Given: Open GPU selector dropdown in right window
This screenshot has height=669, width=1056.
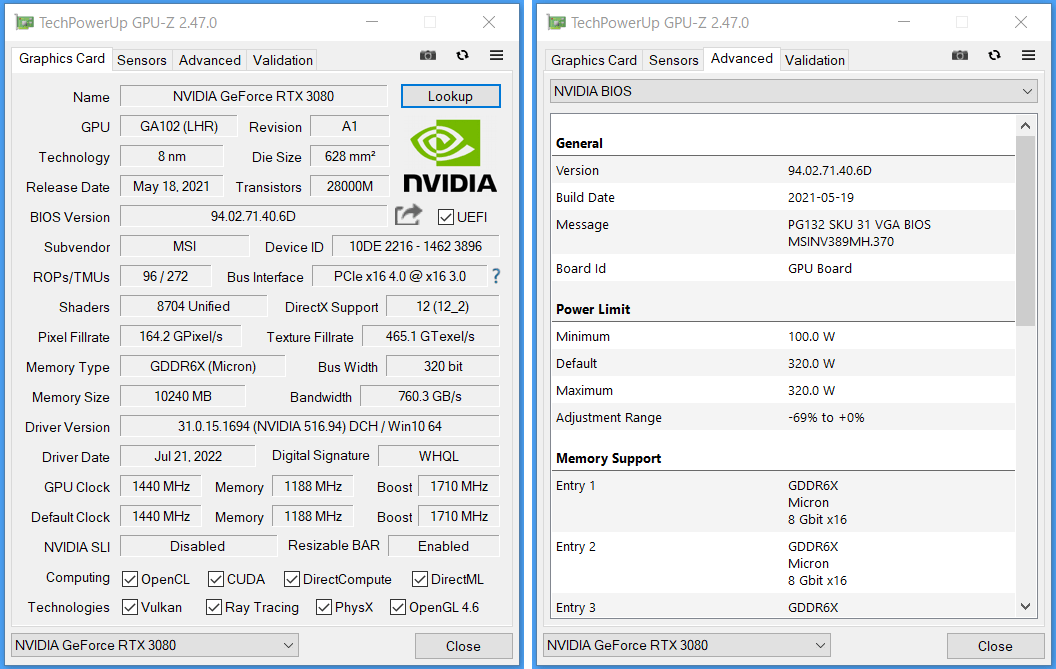Looking at the screenshot, I should 687,645.
